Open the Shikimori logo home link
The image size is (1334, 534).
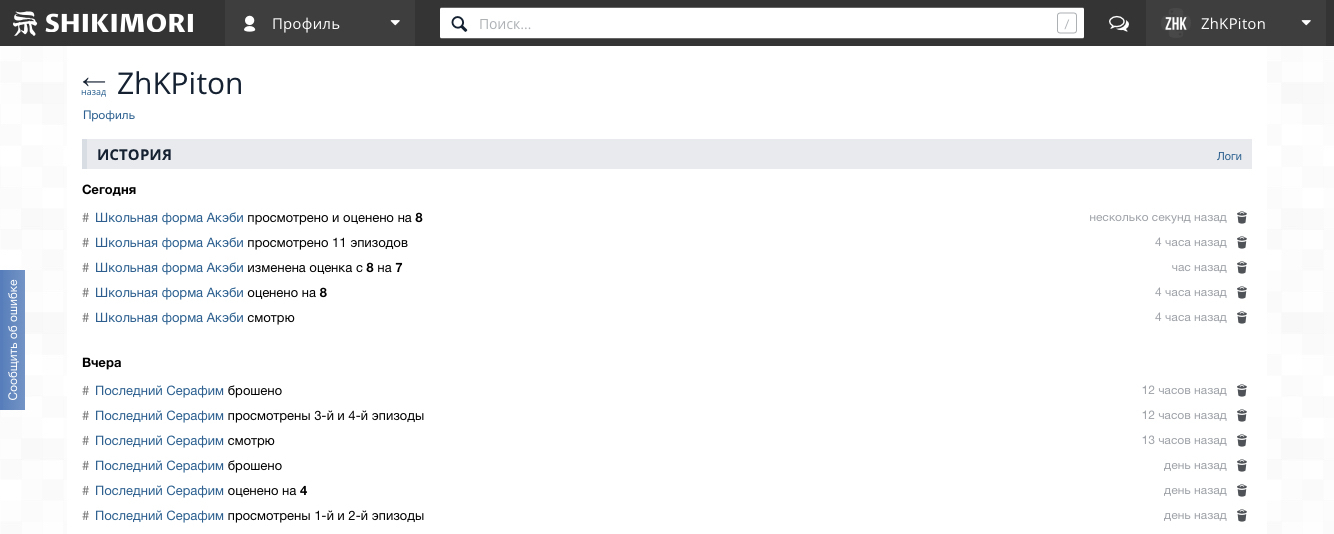pyautogui.click(x=104, y=23)
